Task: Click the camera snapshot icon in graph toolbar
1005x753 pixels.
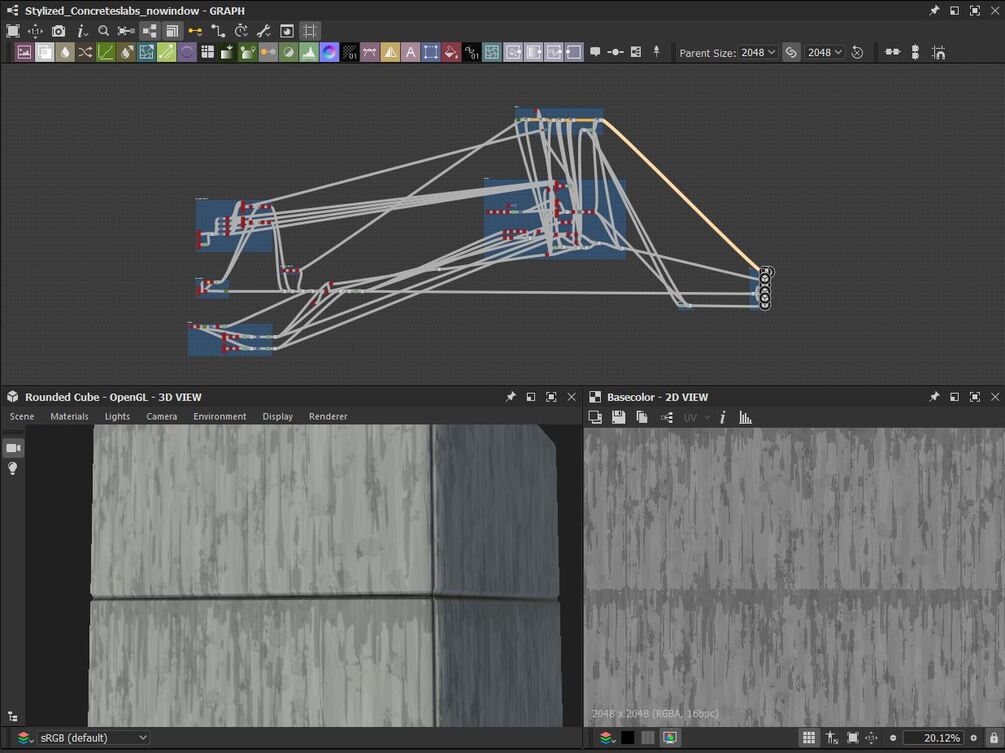Action: (x=59, y=32)
